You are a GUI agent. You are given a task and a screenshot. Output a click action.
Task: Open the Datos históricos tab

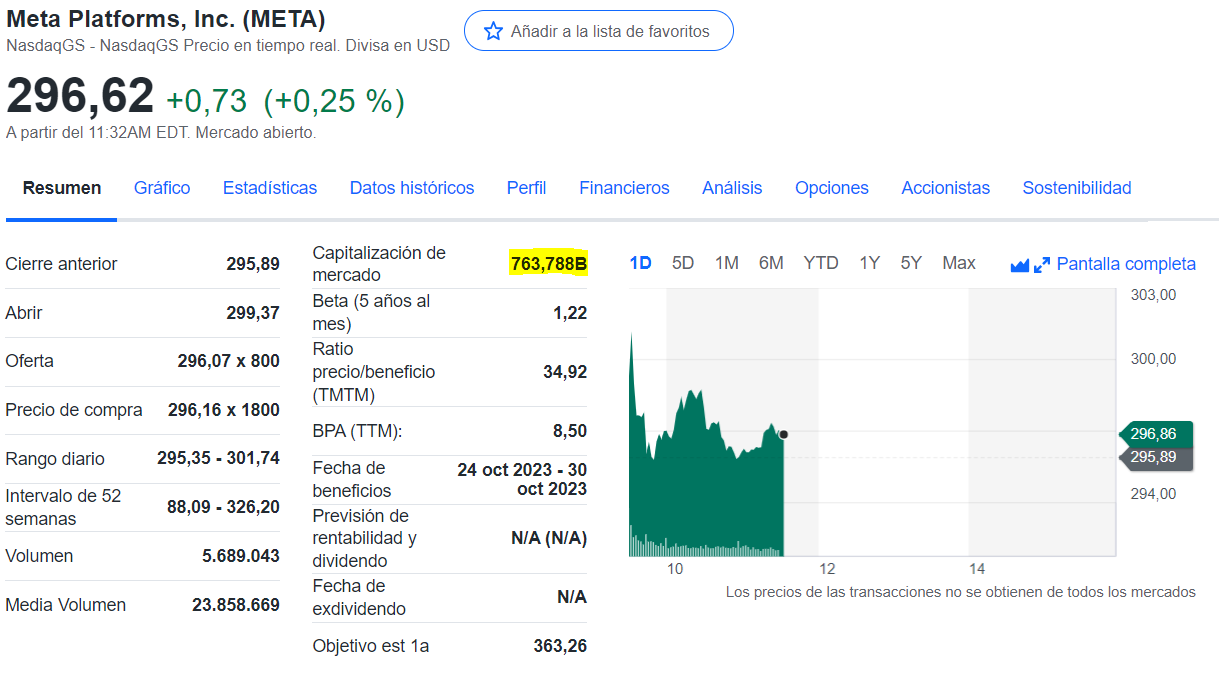[412, 188]
